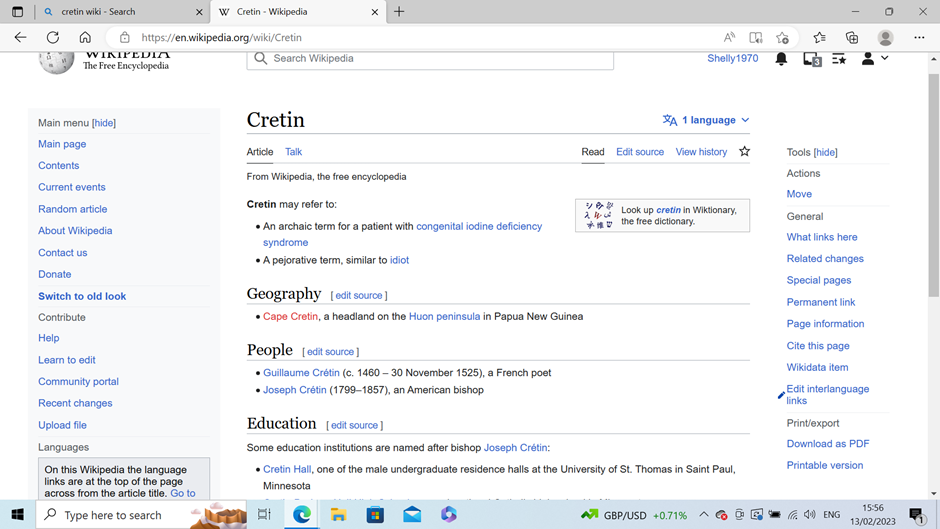Open Wikipedia notices tray showing 3

pyautogui.click(x=811, y=59)
